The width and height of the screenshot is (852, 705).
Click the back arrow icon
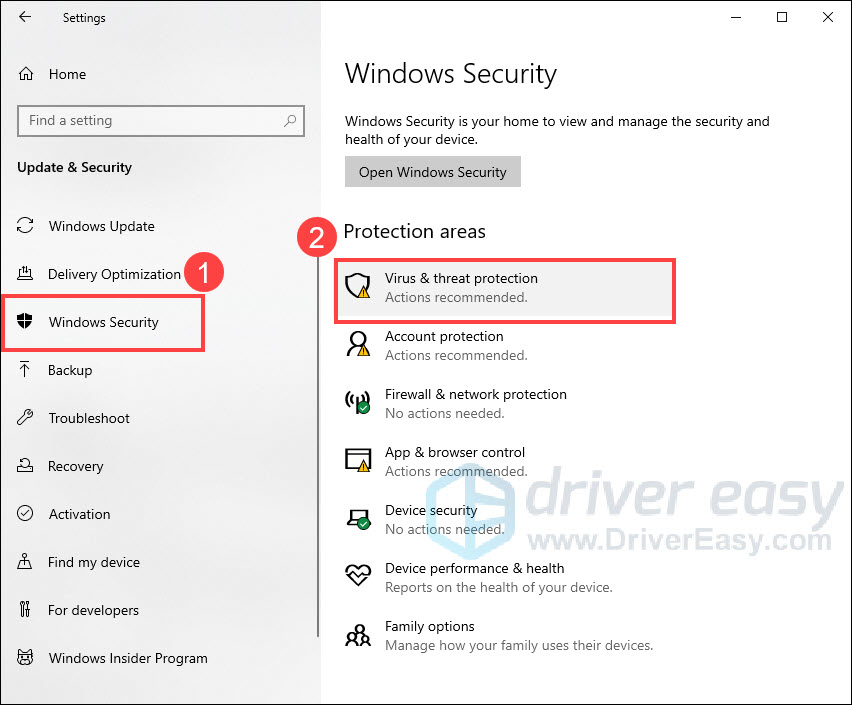pyautogui.click(x=25, y=17)
